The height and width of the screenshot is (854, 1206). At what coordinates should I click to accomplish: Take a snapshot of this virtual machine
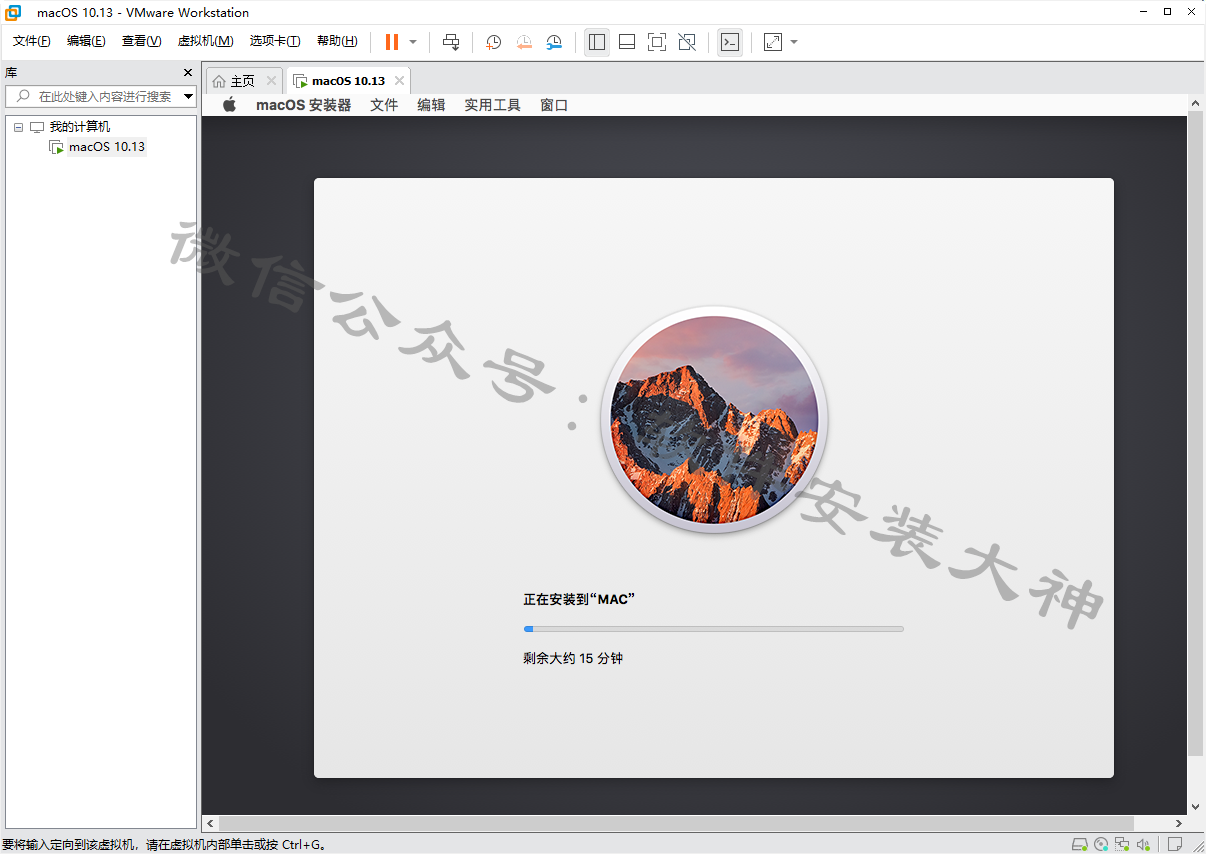(x=493, y=42)
